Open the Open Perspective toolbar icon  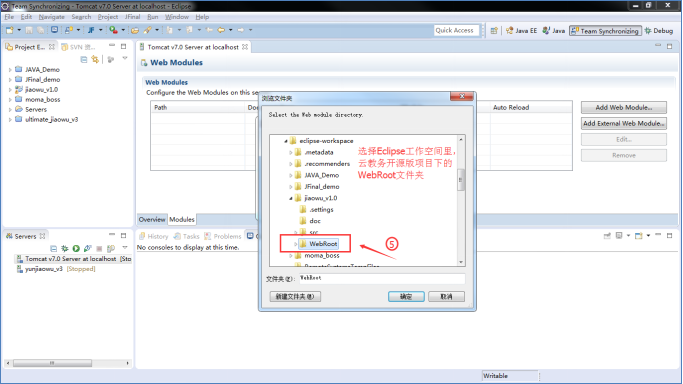[x=494, y=30]
